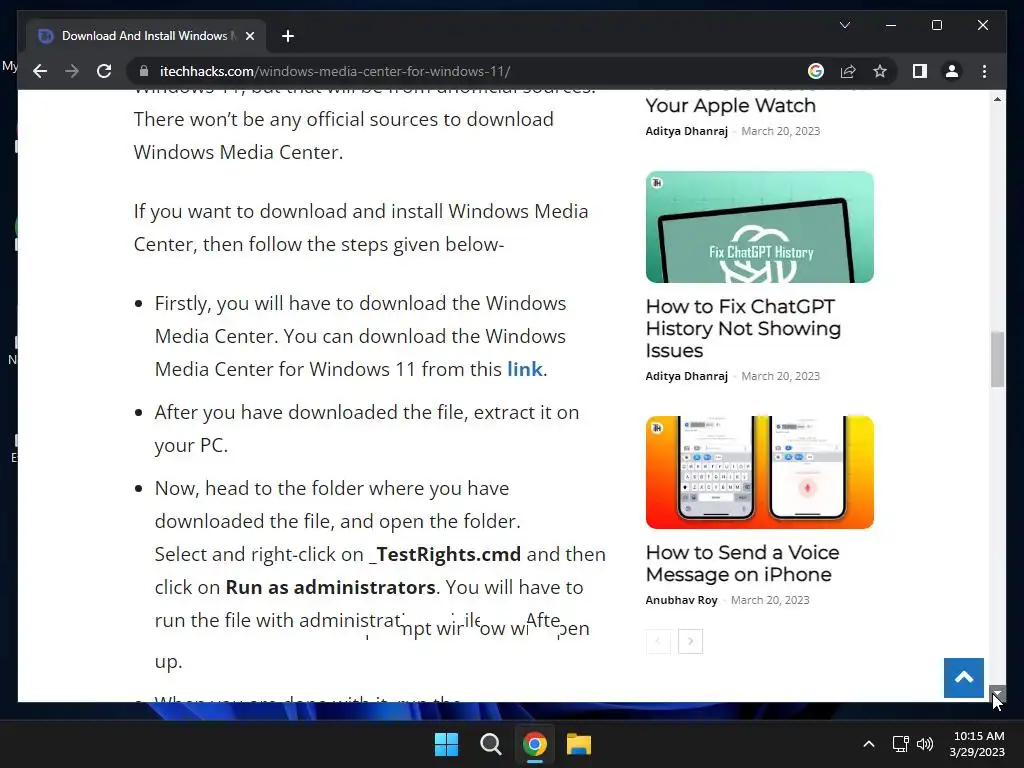Open the Windows Media Center download link

tap(524, 369)
